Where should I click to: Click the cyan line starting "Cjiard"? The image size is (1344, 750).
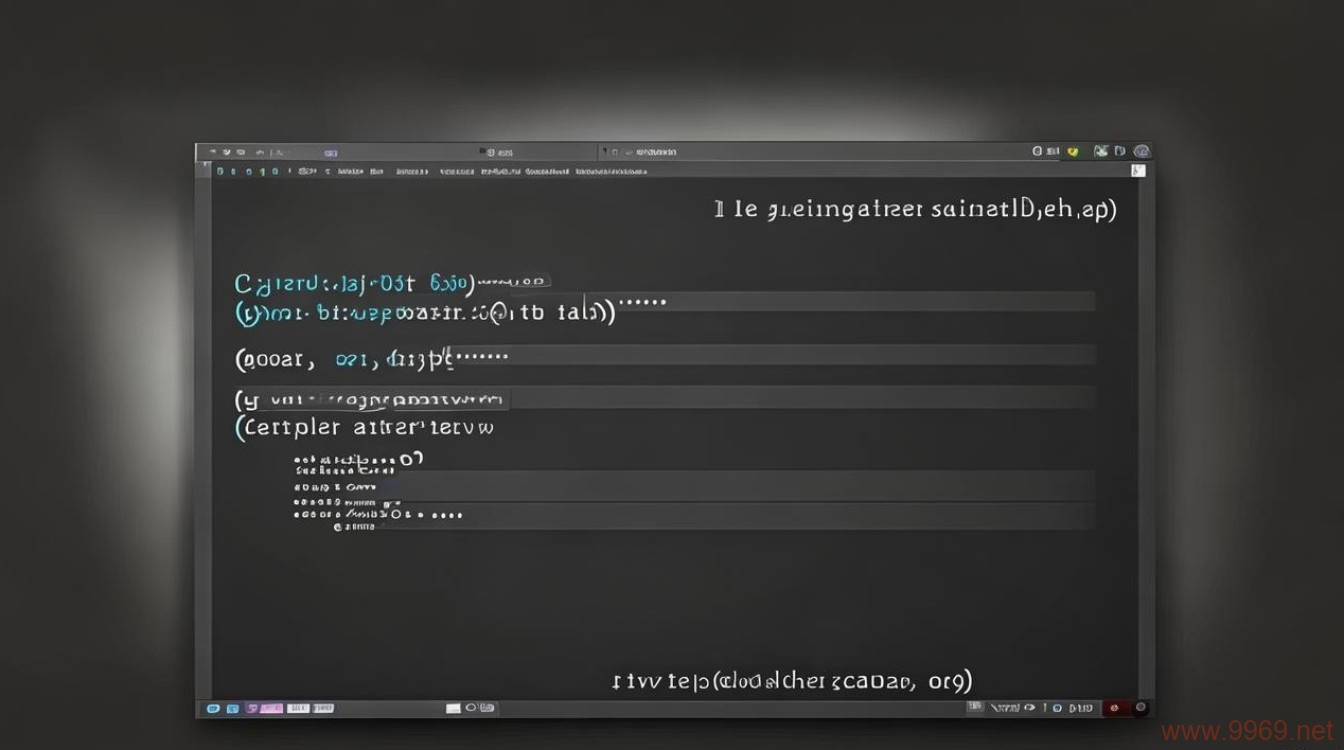[x=393, y=283]
